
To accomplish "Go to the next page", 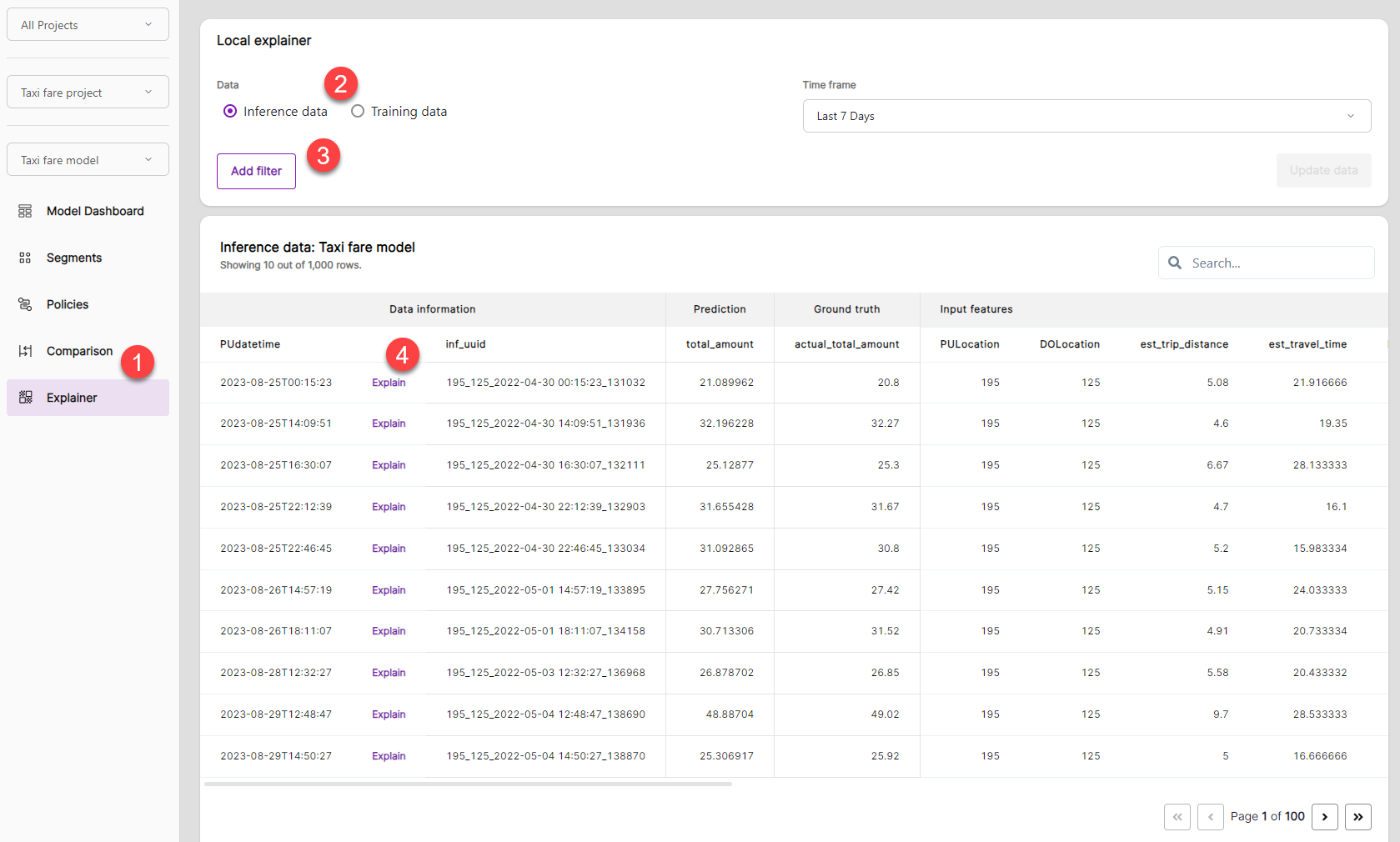I will [x=1325, y=817].
